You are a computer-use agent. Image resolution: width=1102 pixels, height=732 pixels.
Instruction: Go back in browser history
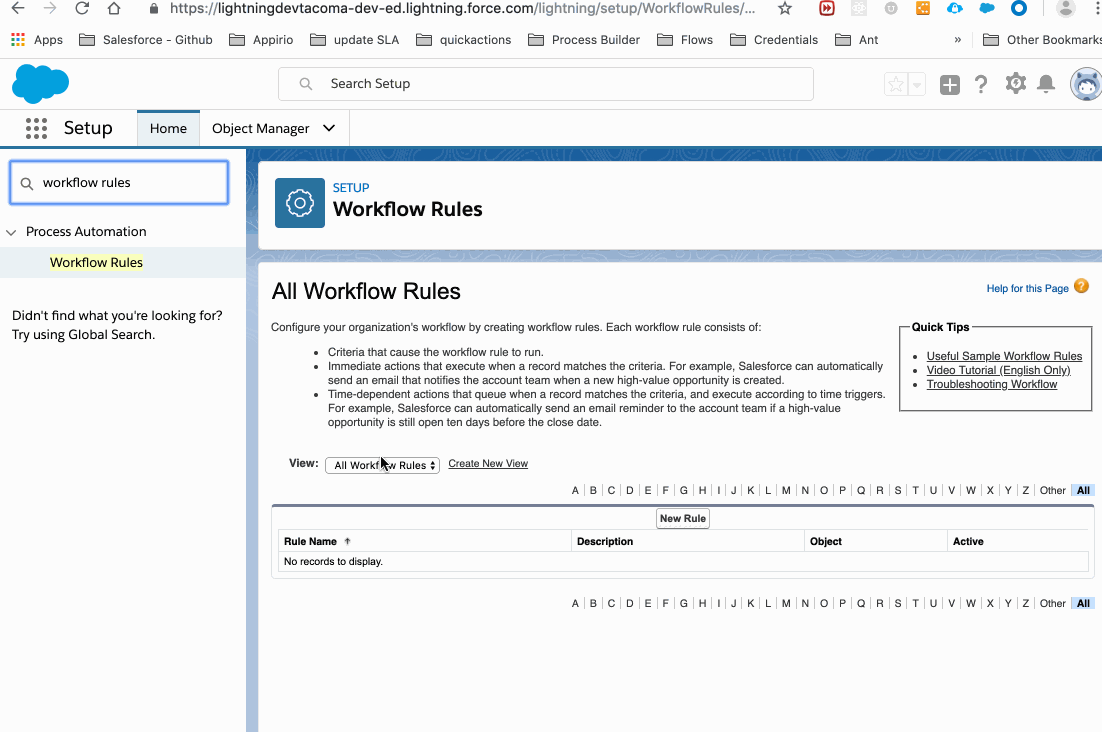[18, 8]
